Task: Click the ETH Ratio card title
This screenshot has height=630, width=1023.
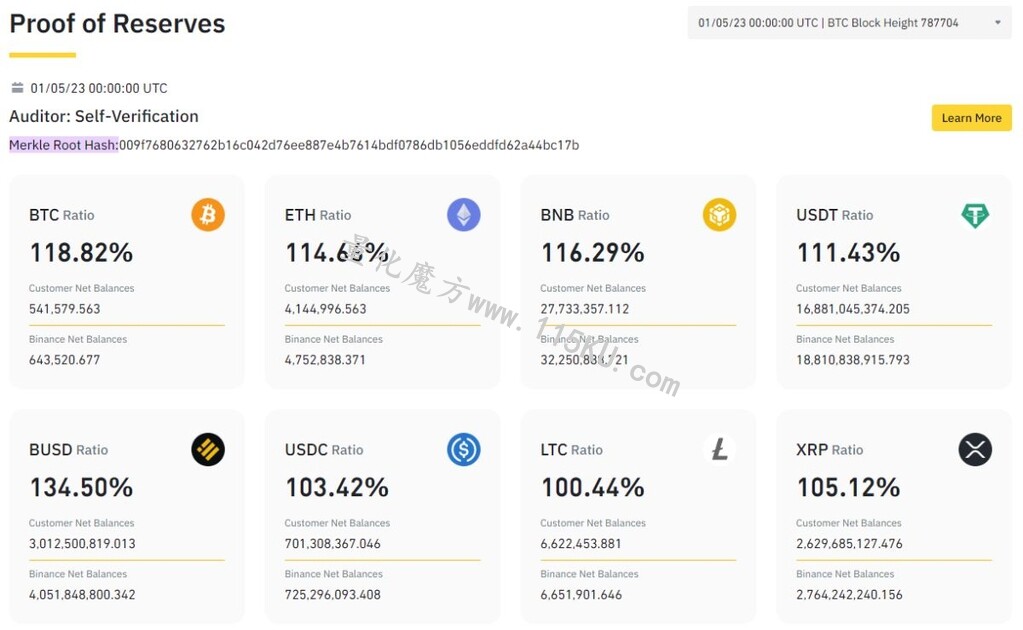Action: click(x=318, y=215)
